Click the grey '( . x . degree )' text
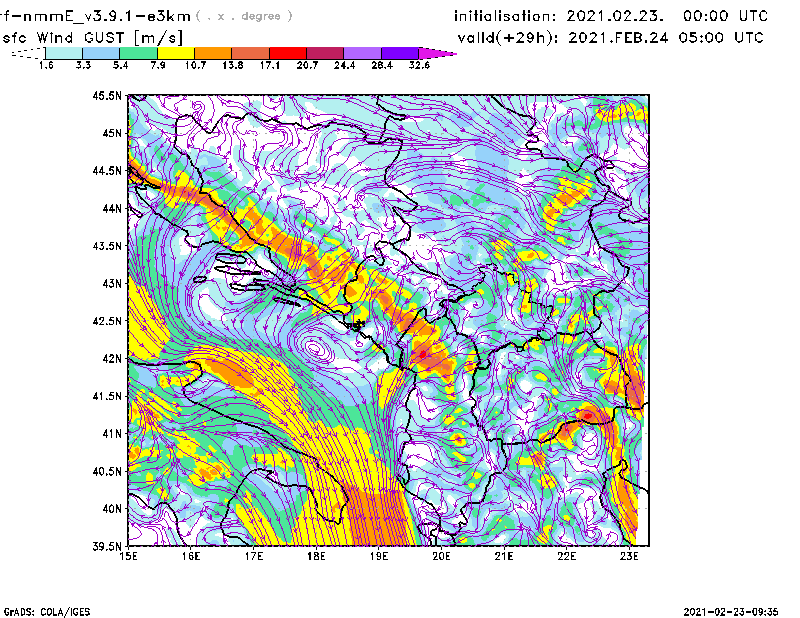 pyautogui.click(x=244, y=16)
